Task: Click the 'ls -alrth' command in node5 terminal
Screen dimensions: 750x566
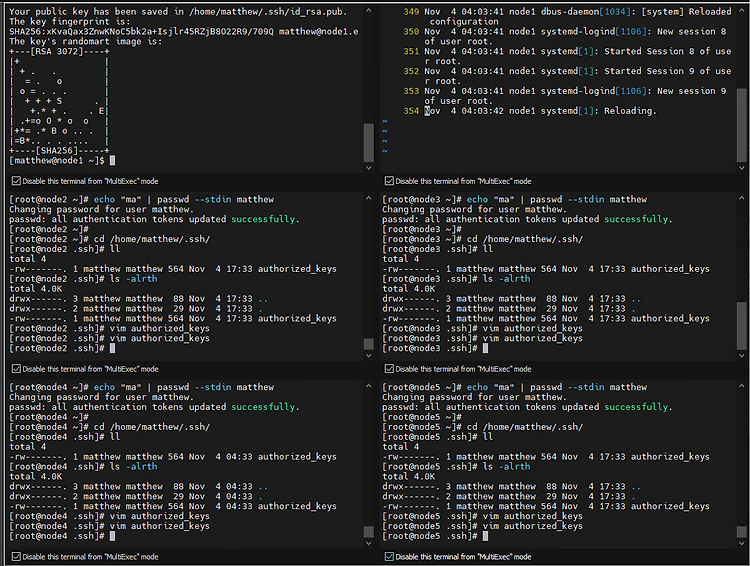Action: (x=507, y=466)
